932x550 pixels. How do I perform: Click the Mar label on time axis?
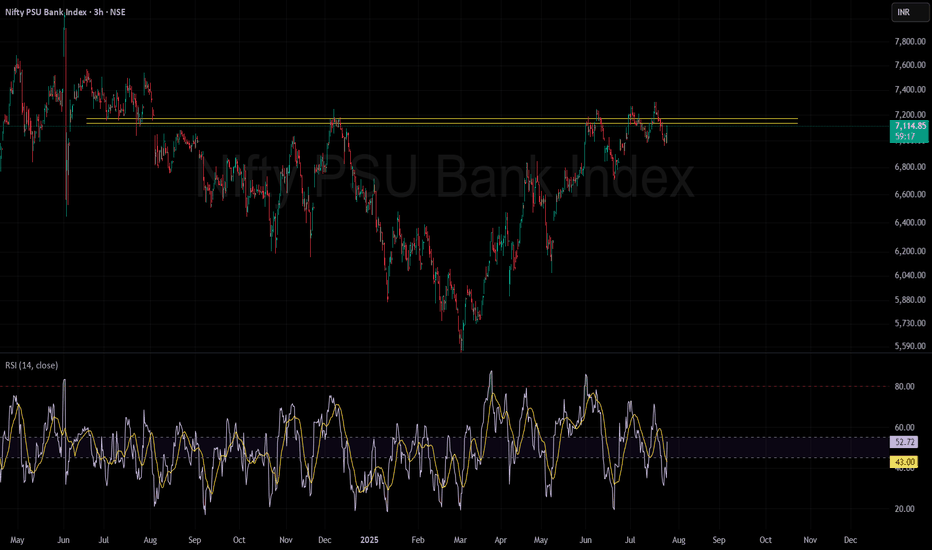click(460, 540)
